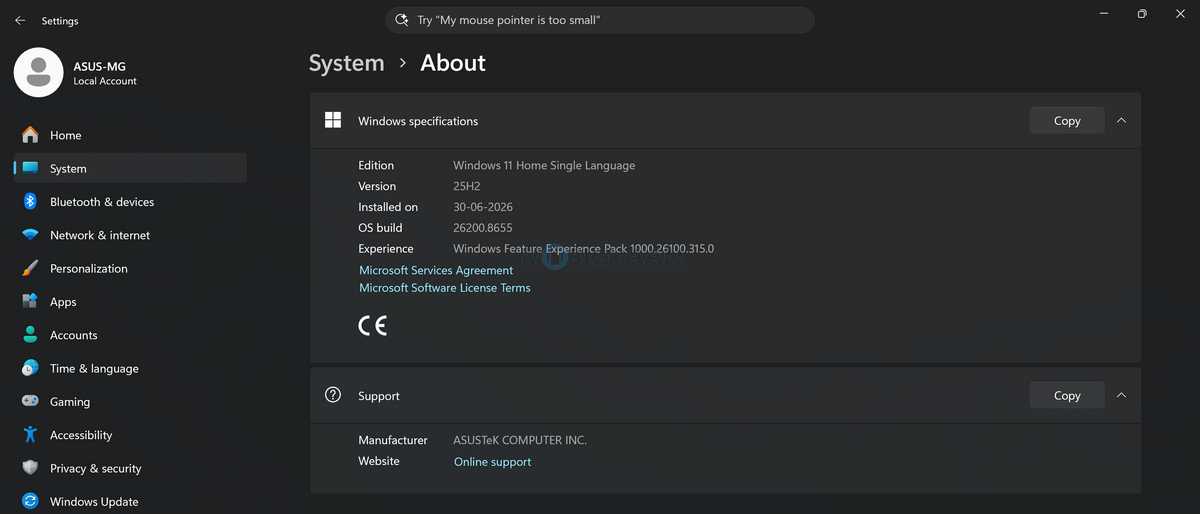Screen dimensions: 1200x514
Task: Click the back arrow in Settings
Action: point(20,20)
